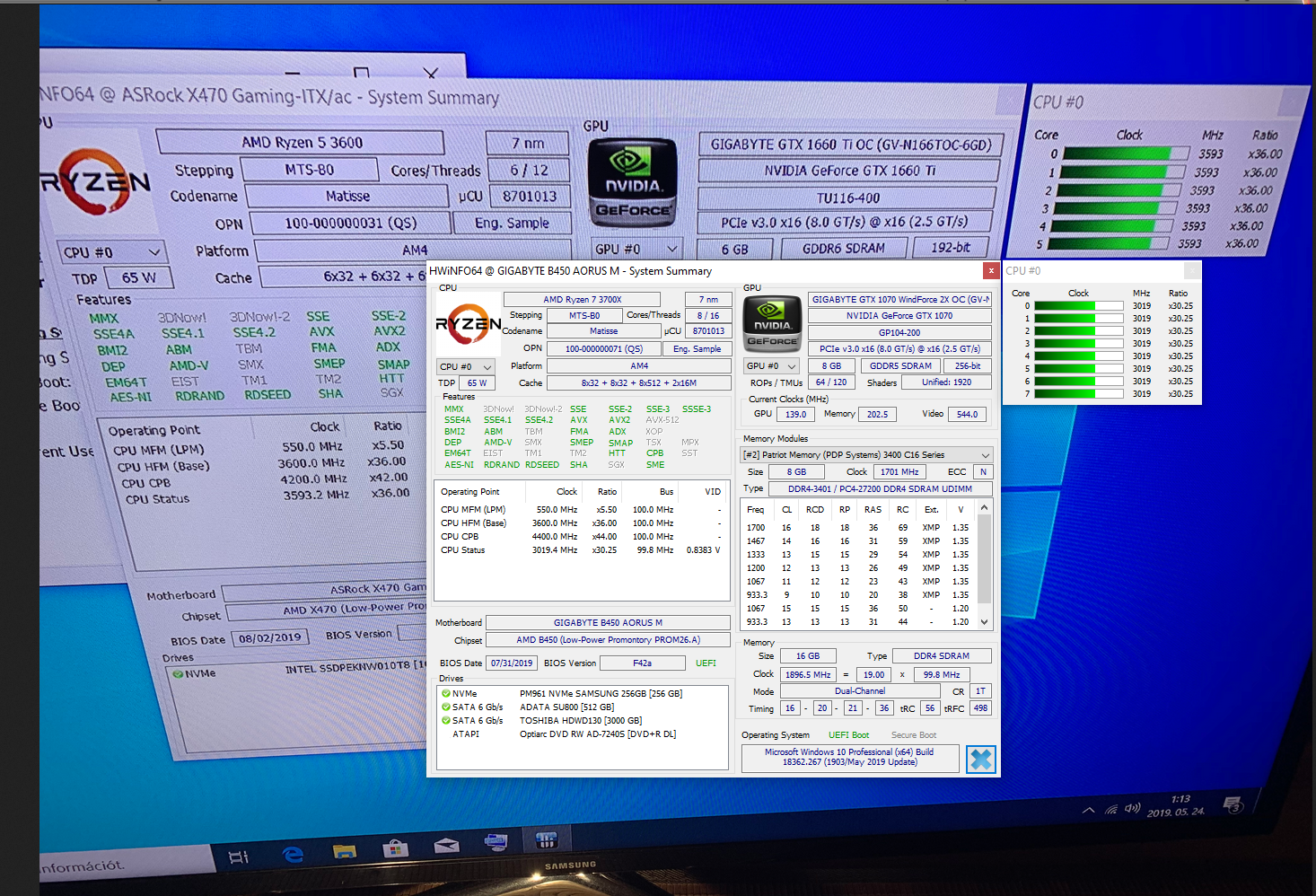The width and height of the screenshot is (1316, 896).
Task: Click the AMD Ryzen 5 3600 name field
Action: 301,142
